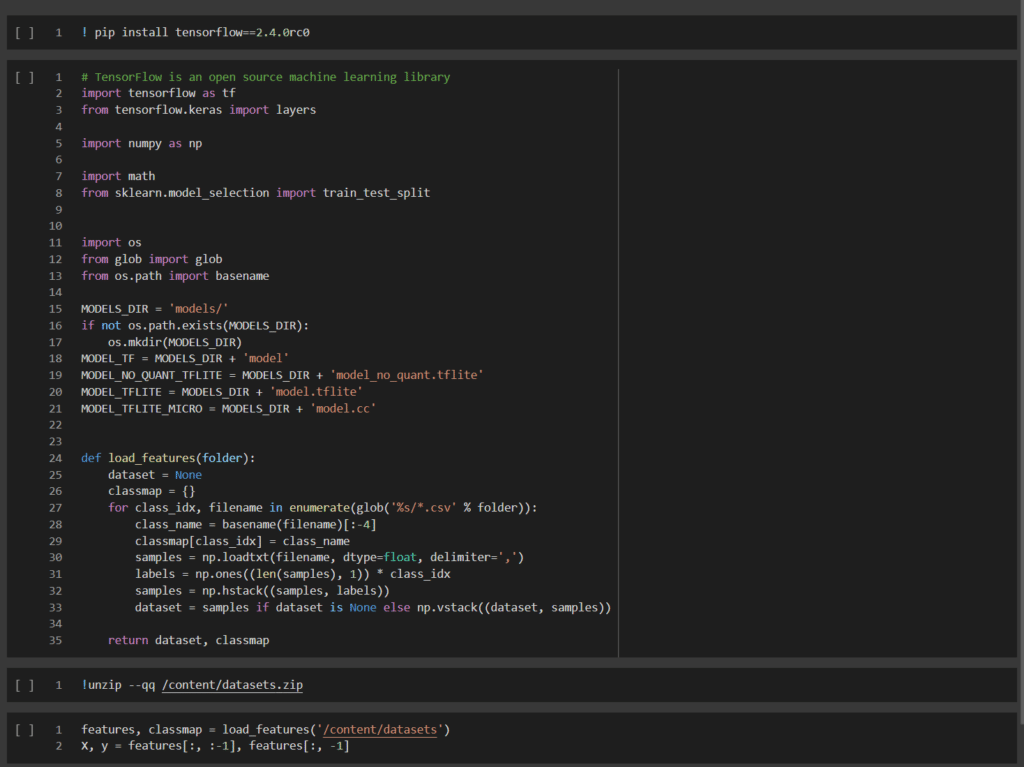
Task: Click the TensorFlow open source library comment
Action: (x=266, y=77)
